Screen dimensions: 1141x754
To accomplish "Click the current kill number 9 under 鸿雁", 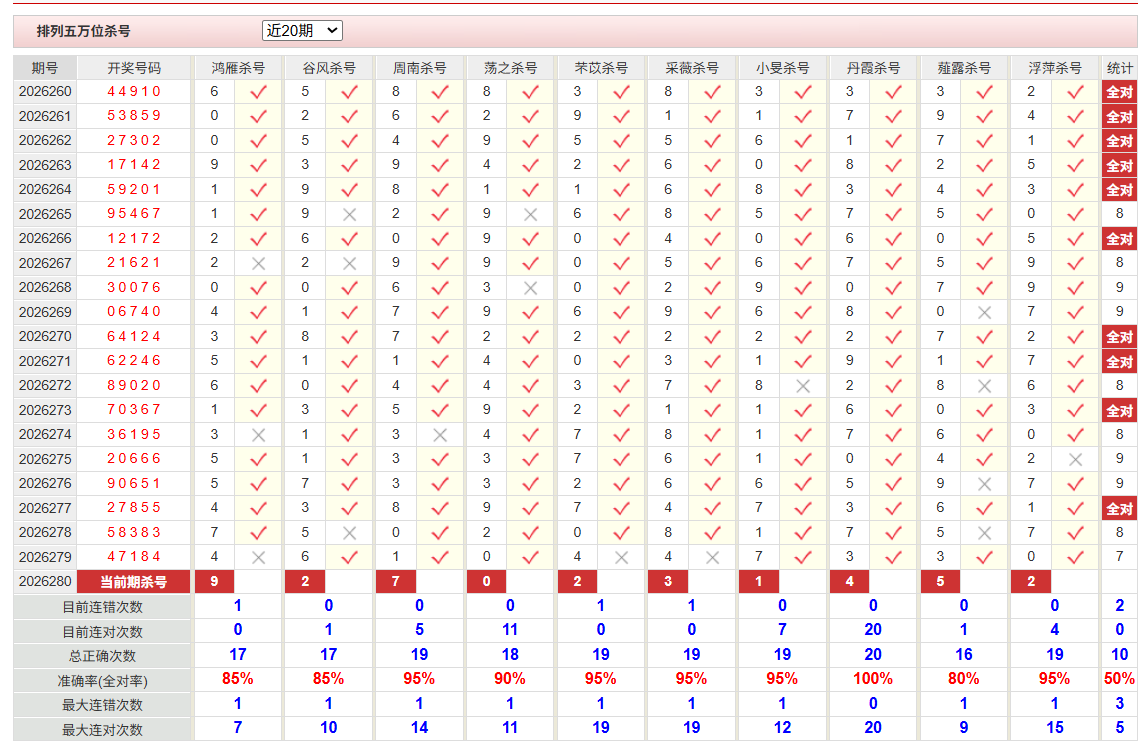I will (x=214, y=582).
